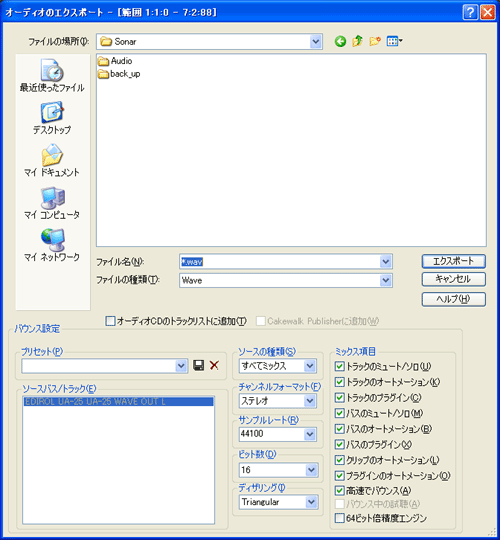Open 最近使ったファイル in places bar
500x540 pixels.
[52, 76]
